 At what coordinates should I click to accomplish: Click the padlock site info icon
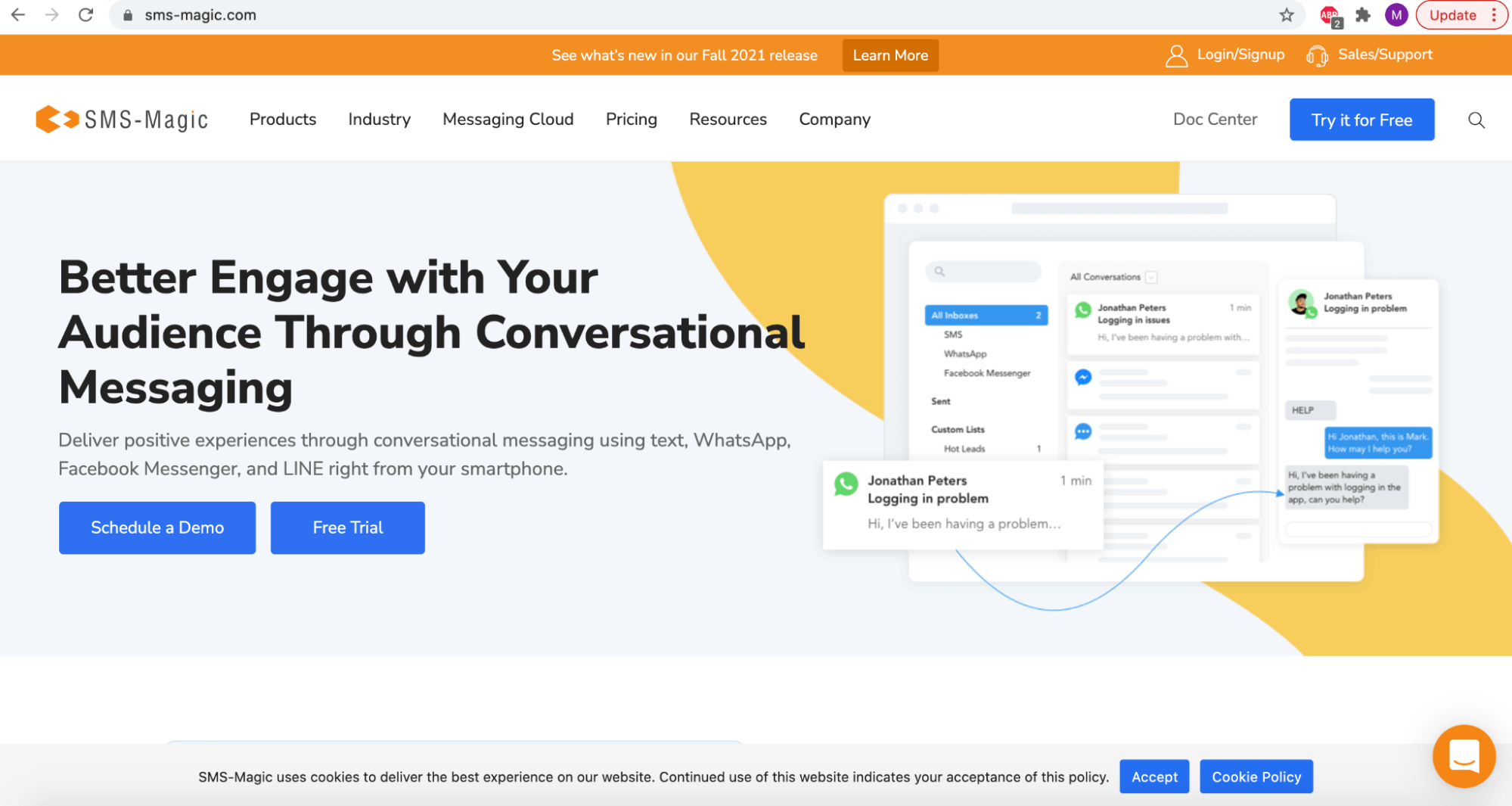pyautogui.click(x=128, y=15)
